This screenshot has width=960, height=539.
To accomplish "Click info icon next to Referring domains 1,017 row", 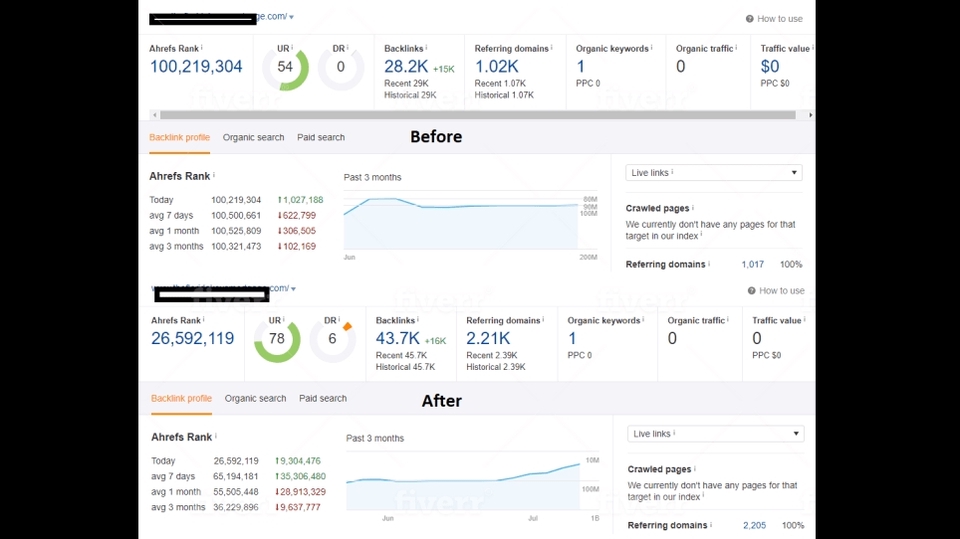I will (x=709, y=264).
